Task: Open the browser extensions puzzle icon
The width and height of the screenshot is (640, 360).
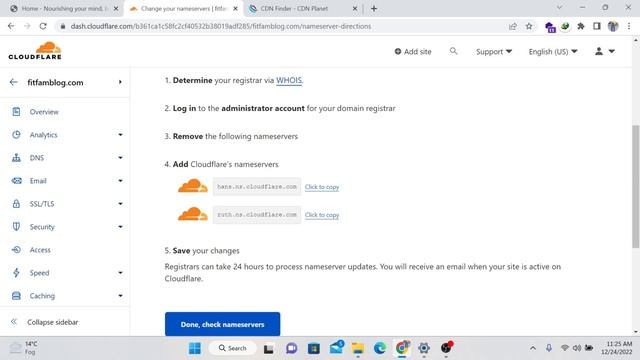Action: coord(581,26)
